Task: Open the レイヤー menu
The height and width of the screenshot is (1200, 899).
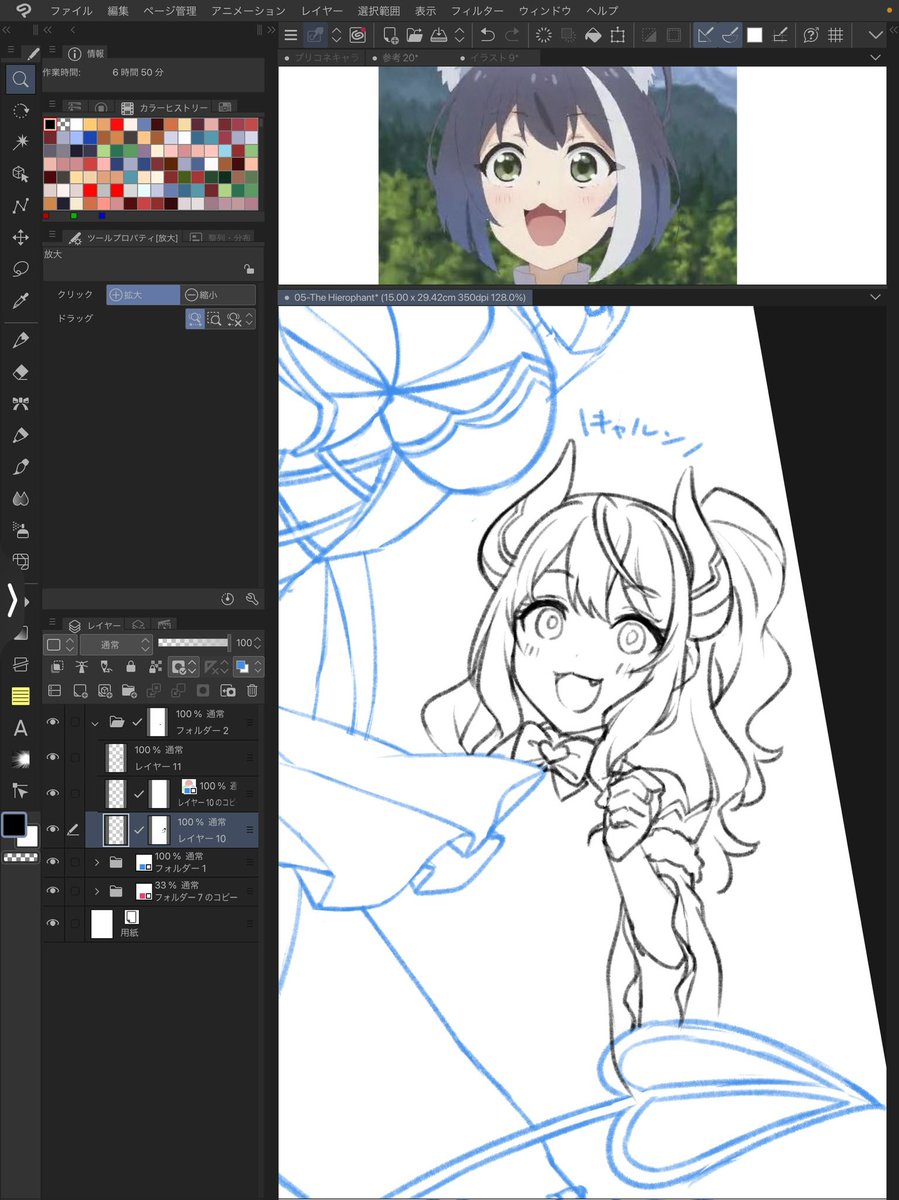Action: pyautogui.click(x=322, y=10)
